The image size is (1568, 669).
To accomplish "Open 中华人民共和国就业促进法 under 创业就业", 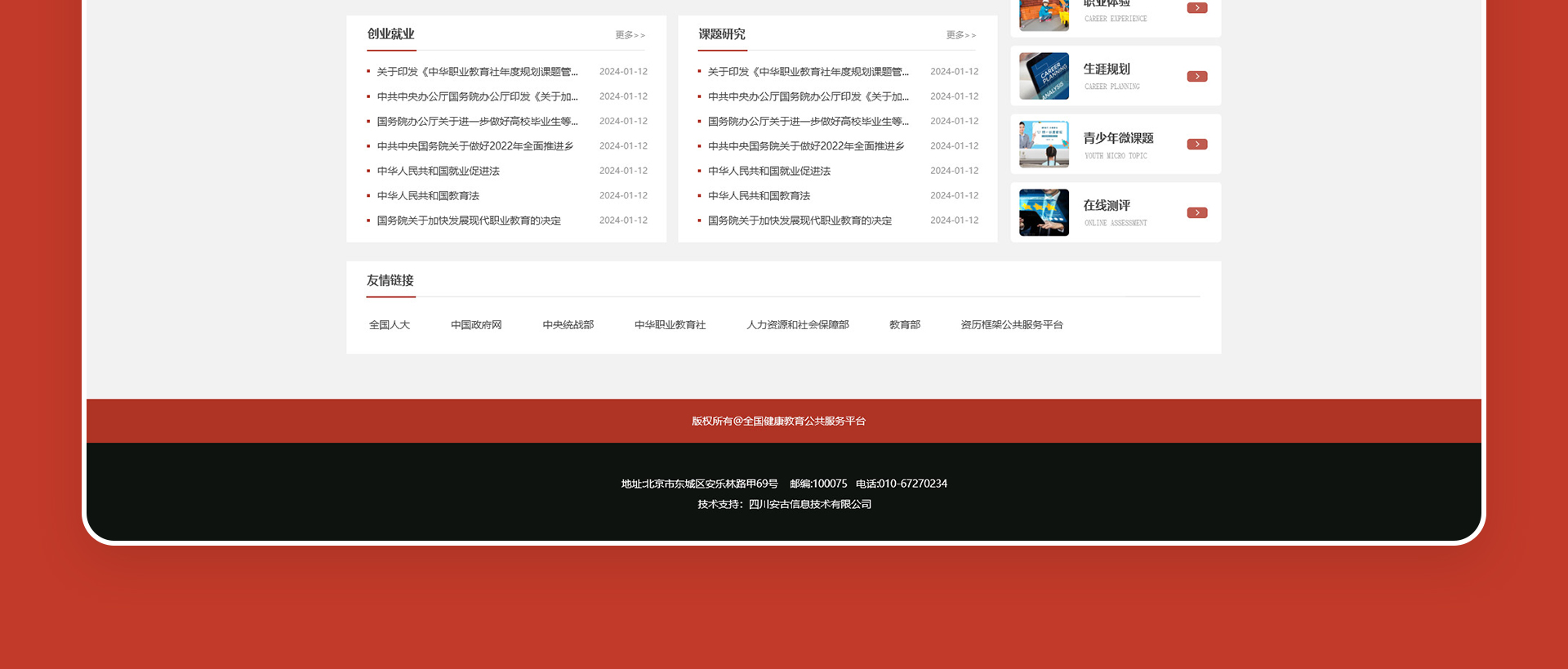I will pos(438,172).
